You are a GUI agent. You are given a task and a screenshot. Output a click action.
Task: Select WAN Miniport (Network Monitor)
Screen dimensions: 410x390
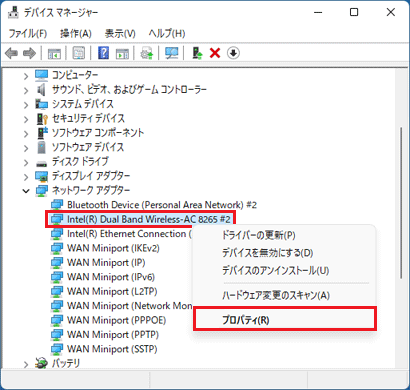tap(129, 305)
